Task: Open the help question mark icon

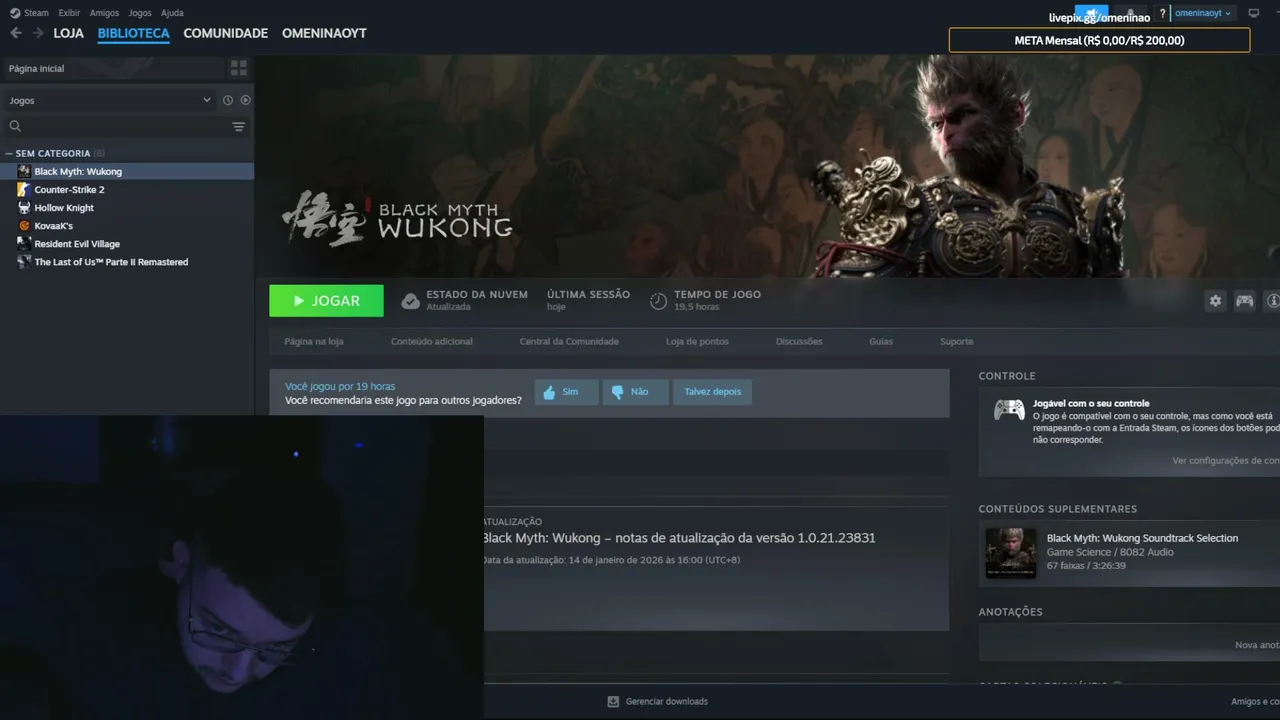Action: click(x=1162, y=13)
